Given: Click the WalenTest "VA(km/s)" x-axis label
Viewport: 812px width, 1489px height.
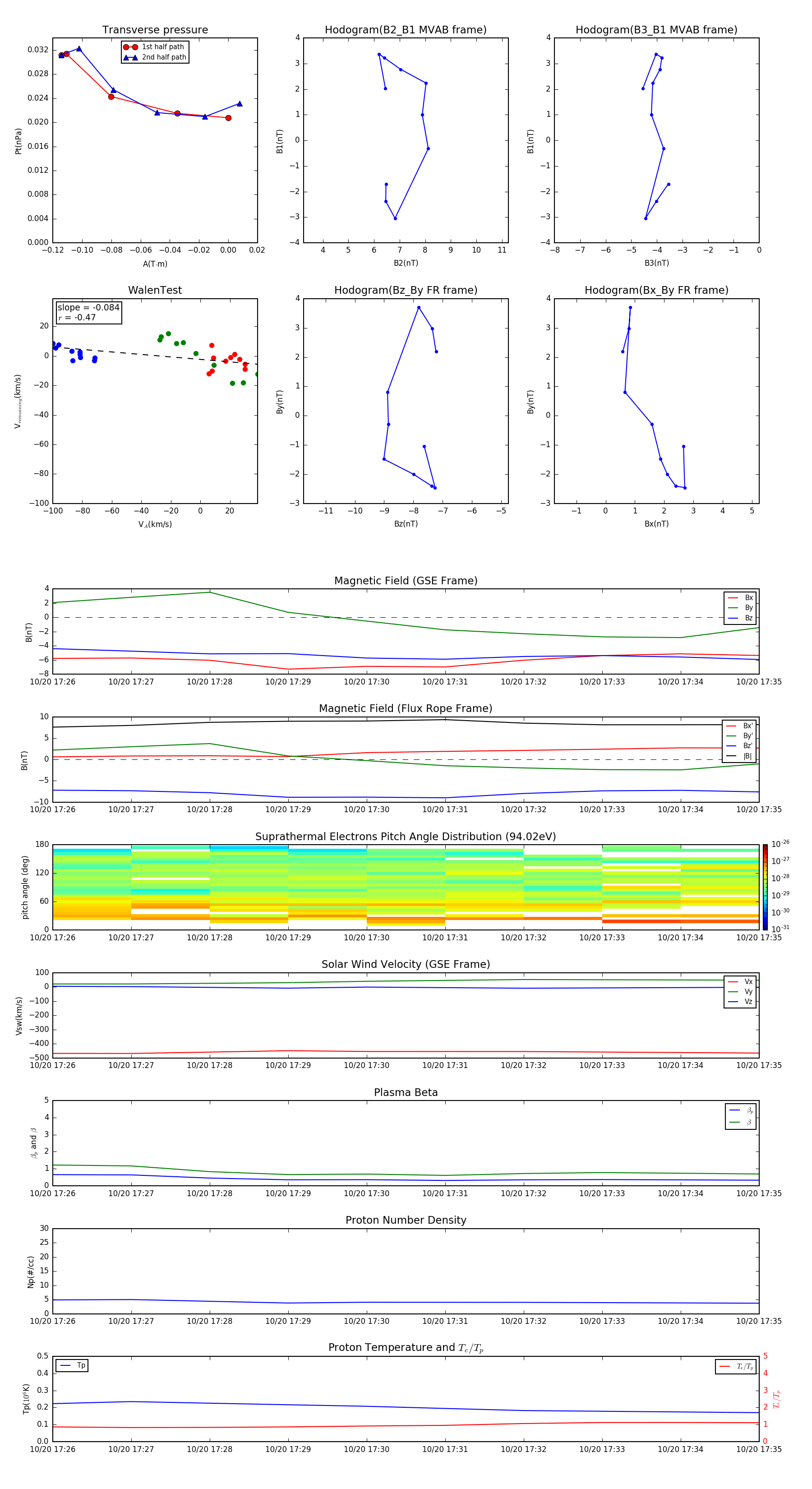Looking at the screenshot, I should point(155,525).
